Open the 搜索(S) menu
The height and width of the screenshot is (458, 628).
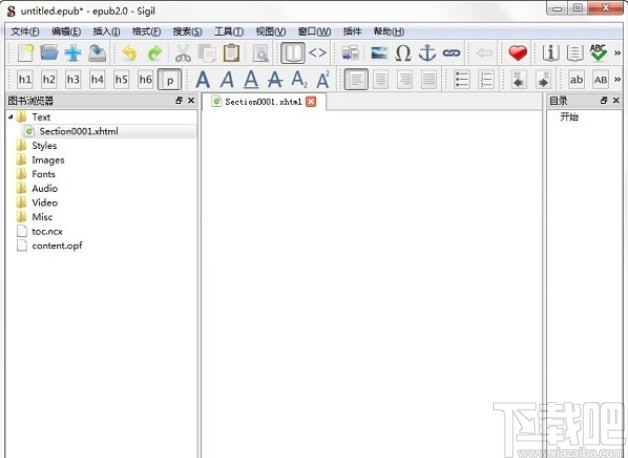(187, 32)
